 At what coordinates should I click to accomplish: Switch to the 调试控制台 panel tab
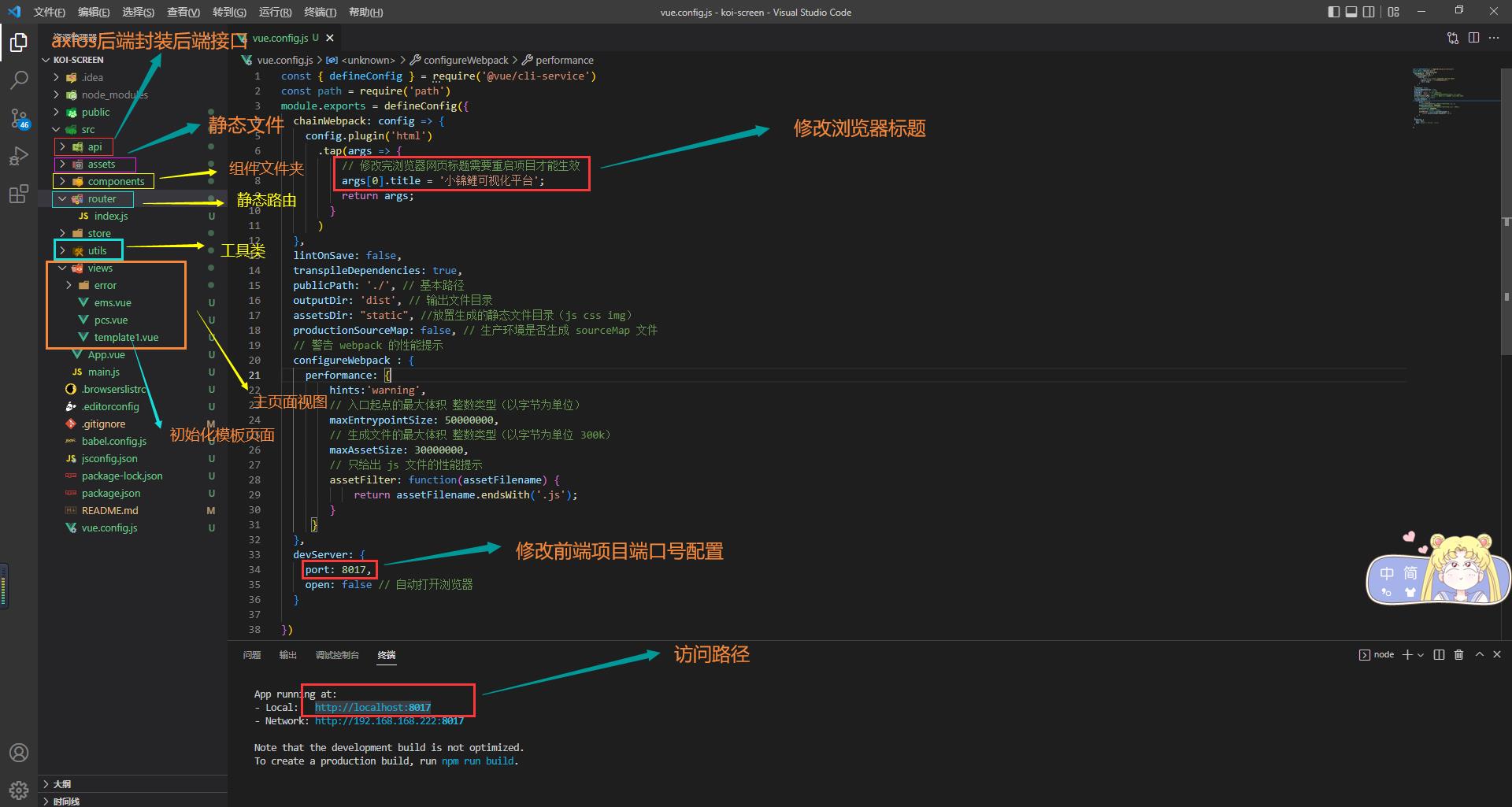pos(337,655)
